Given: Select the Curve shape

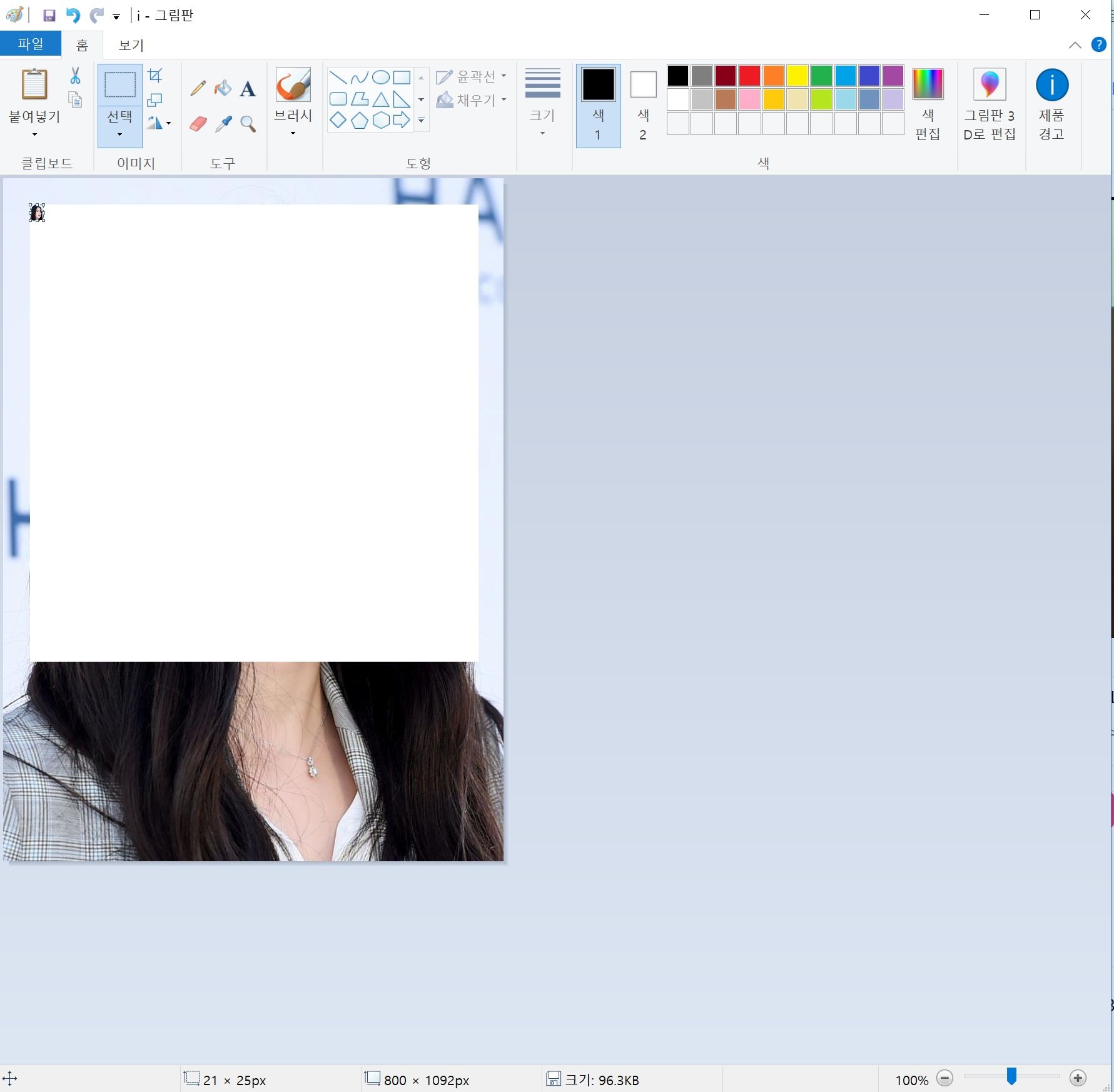Looking at the screenshot, I should click(x=359, y=78).
